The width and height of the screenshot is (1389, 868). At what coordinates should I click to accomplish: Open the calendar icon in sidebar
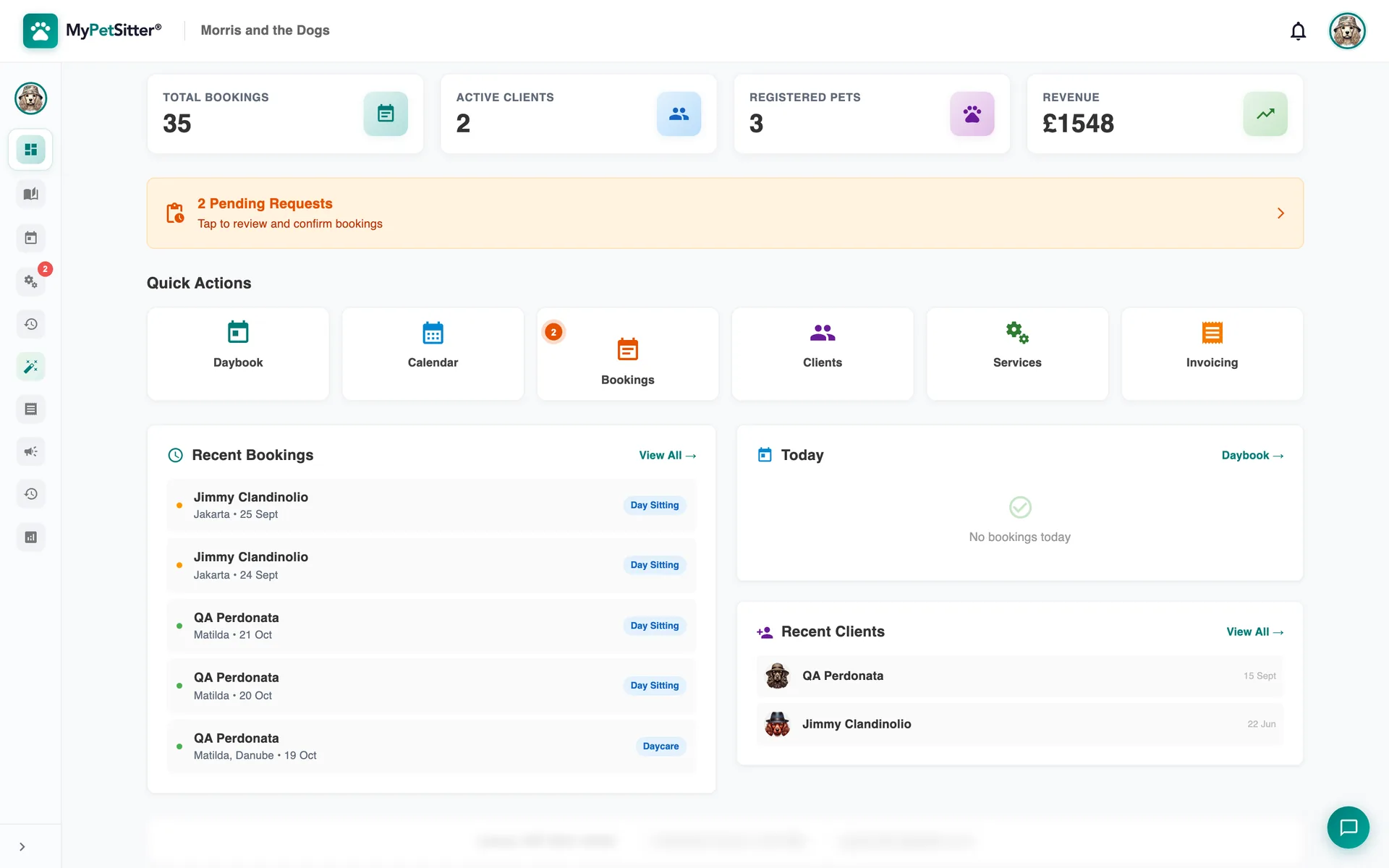click(x=30, y=238)
